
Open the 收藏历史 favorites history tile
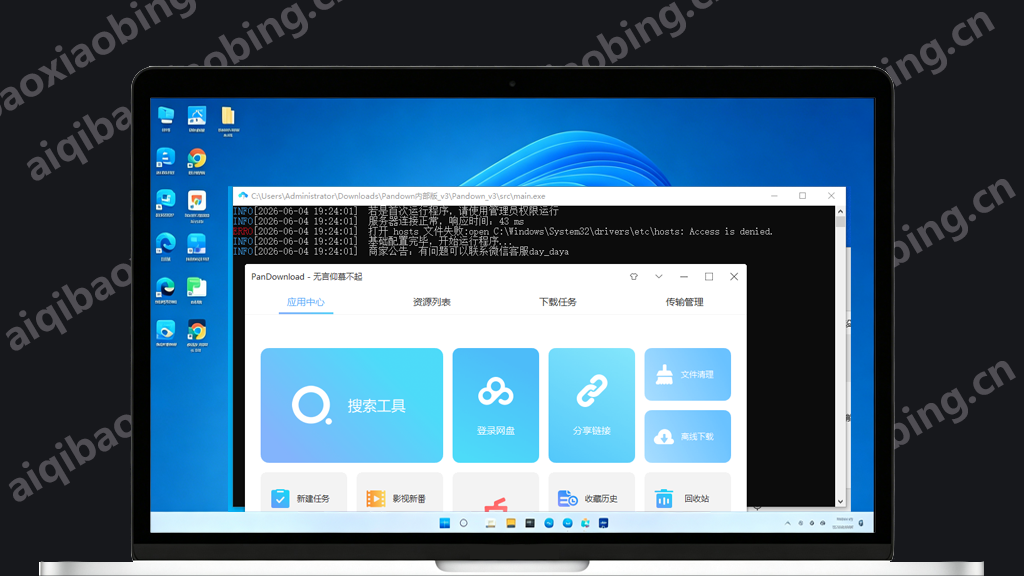pos(592,494)
